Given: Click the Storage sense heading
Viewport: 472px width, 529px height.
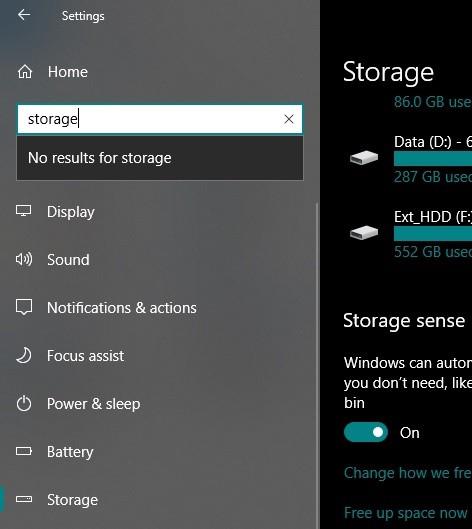Looking at the screenshot, I should (404, 321).
